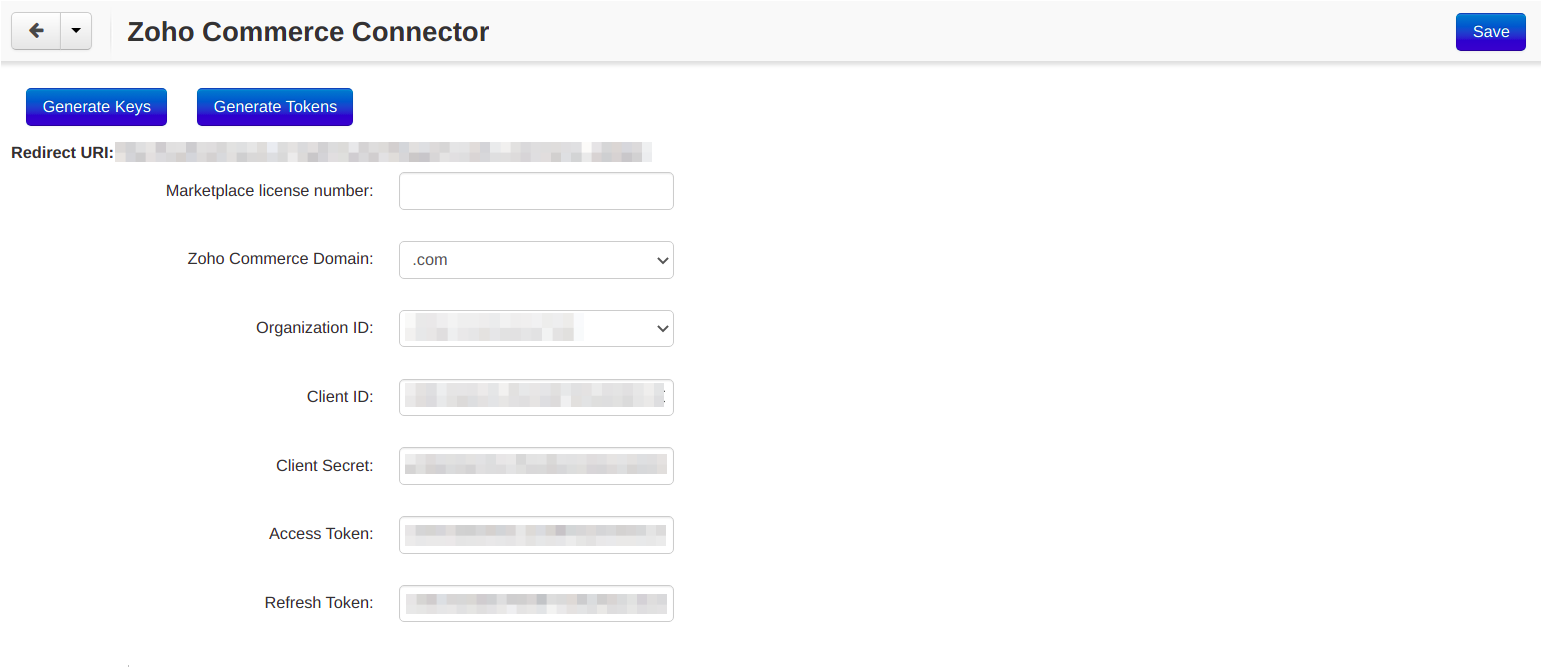The height and width of the screenshot is (667, 1541).
Task: Click the back arrow icon
Action: 36,31
